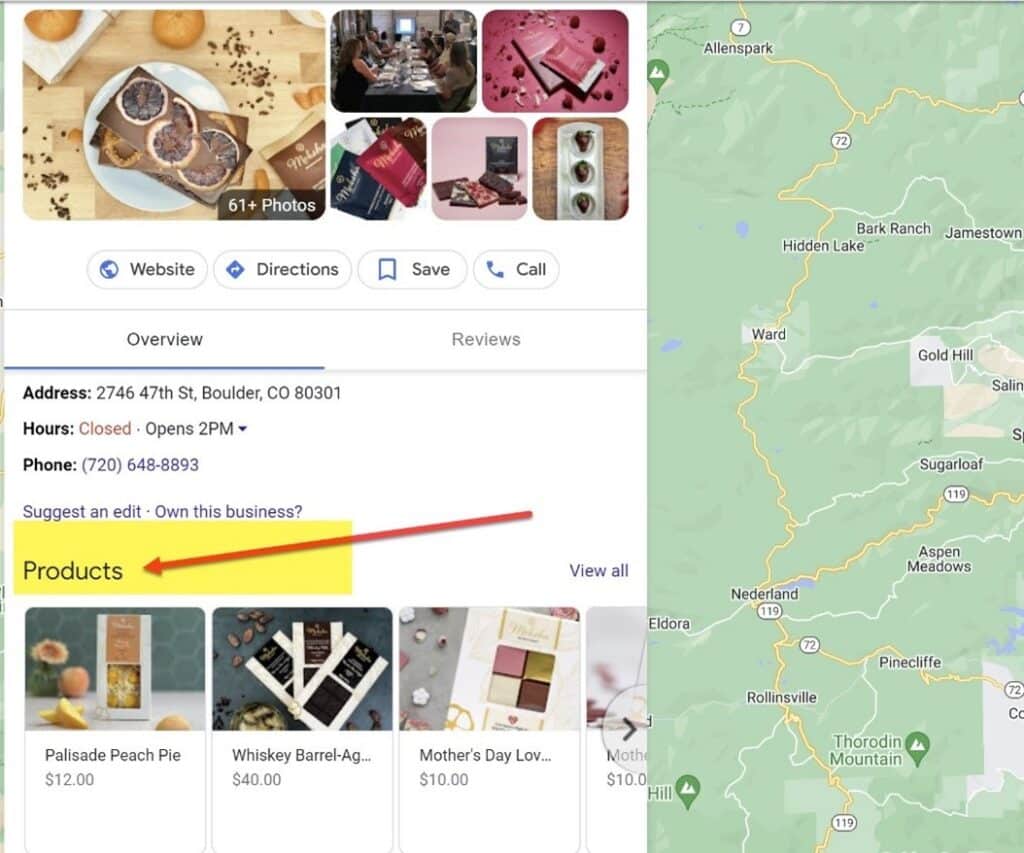
Task: Show next products with carousel arrow
Action: [628, 728]
